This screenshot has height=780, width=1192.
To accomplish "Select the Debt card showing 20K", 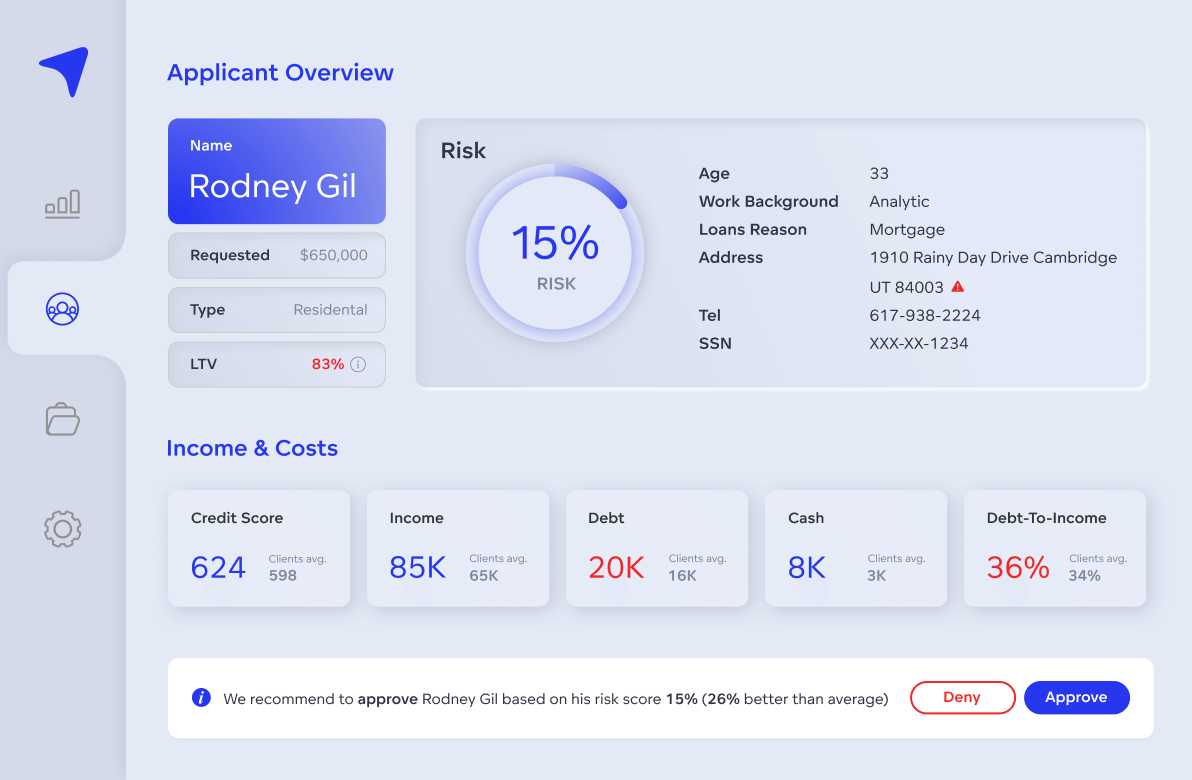I will pyautogui.click(x=657, y=547).
